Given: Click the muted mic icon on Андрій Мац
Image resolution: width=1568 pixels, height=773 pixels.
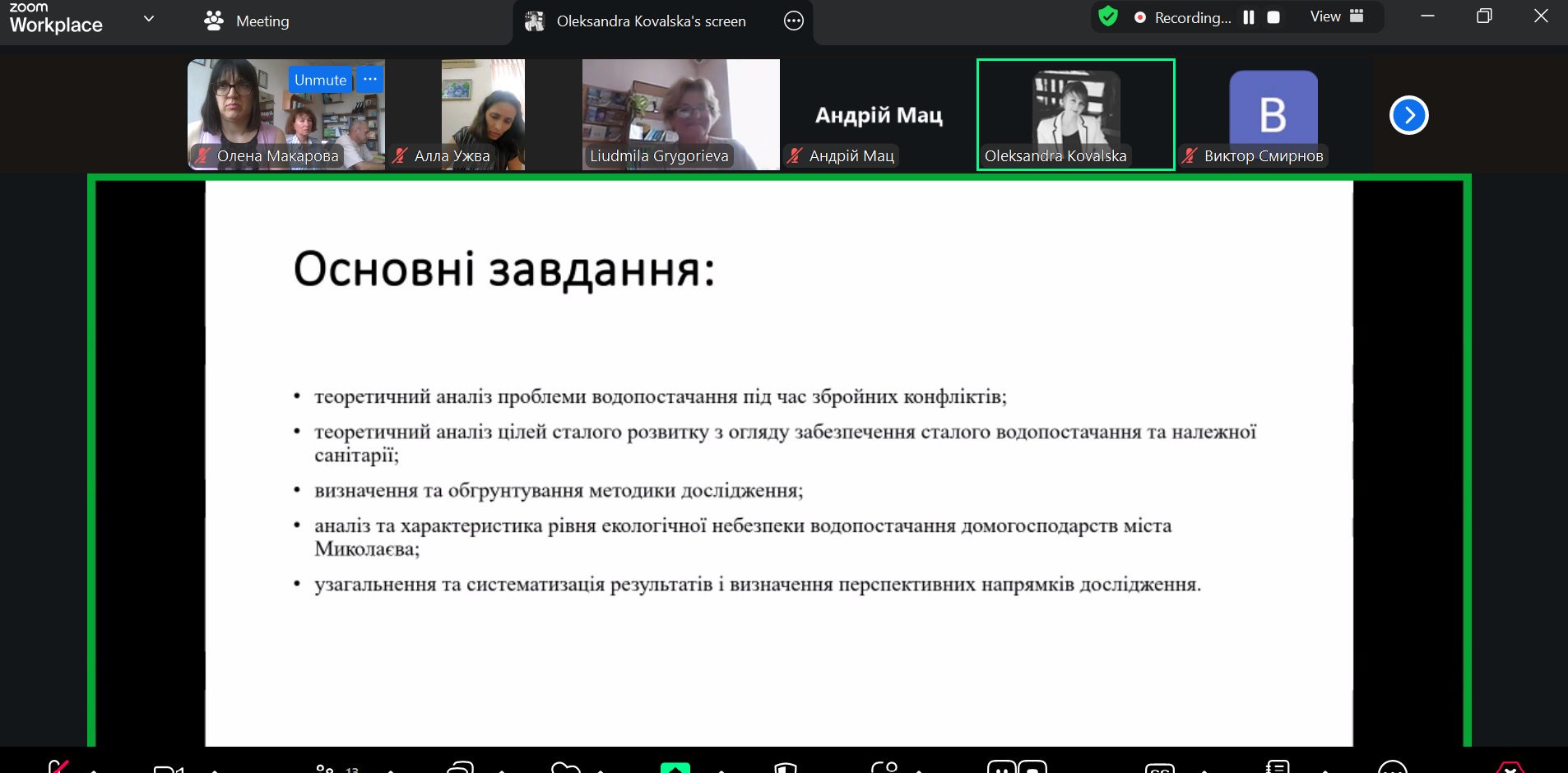Looking at the screenshot, I should coord(795,155).
